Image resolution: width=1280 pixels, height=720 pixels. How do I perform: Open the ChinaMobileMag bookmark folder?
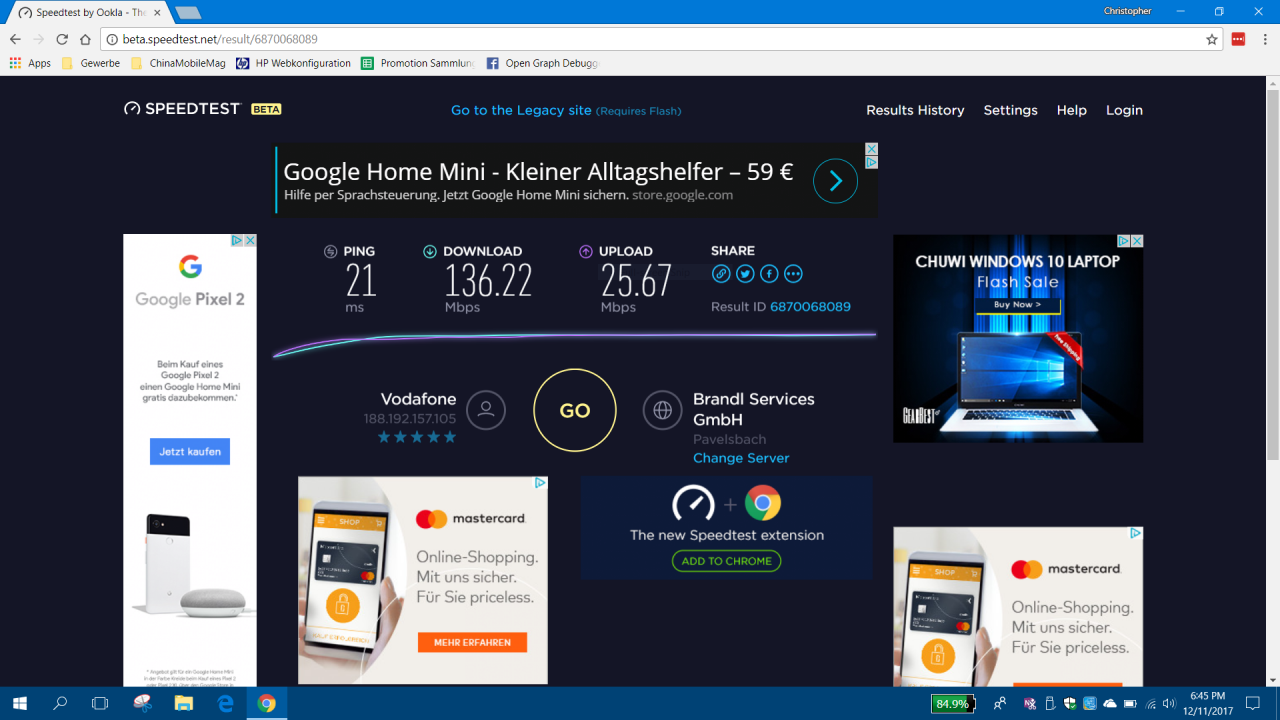(x=178, y=63)
